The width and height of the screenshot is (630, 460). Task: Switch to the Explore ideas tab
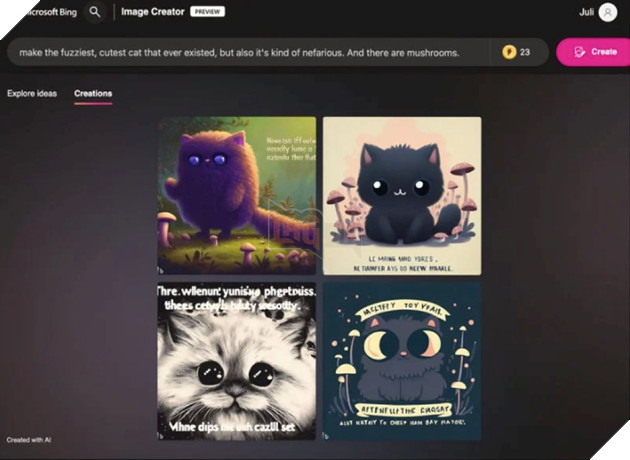click(32, 94)
